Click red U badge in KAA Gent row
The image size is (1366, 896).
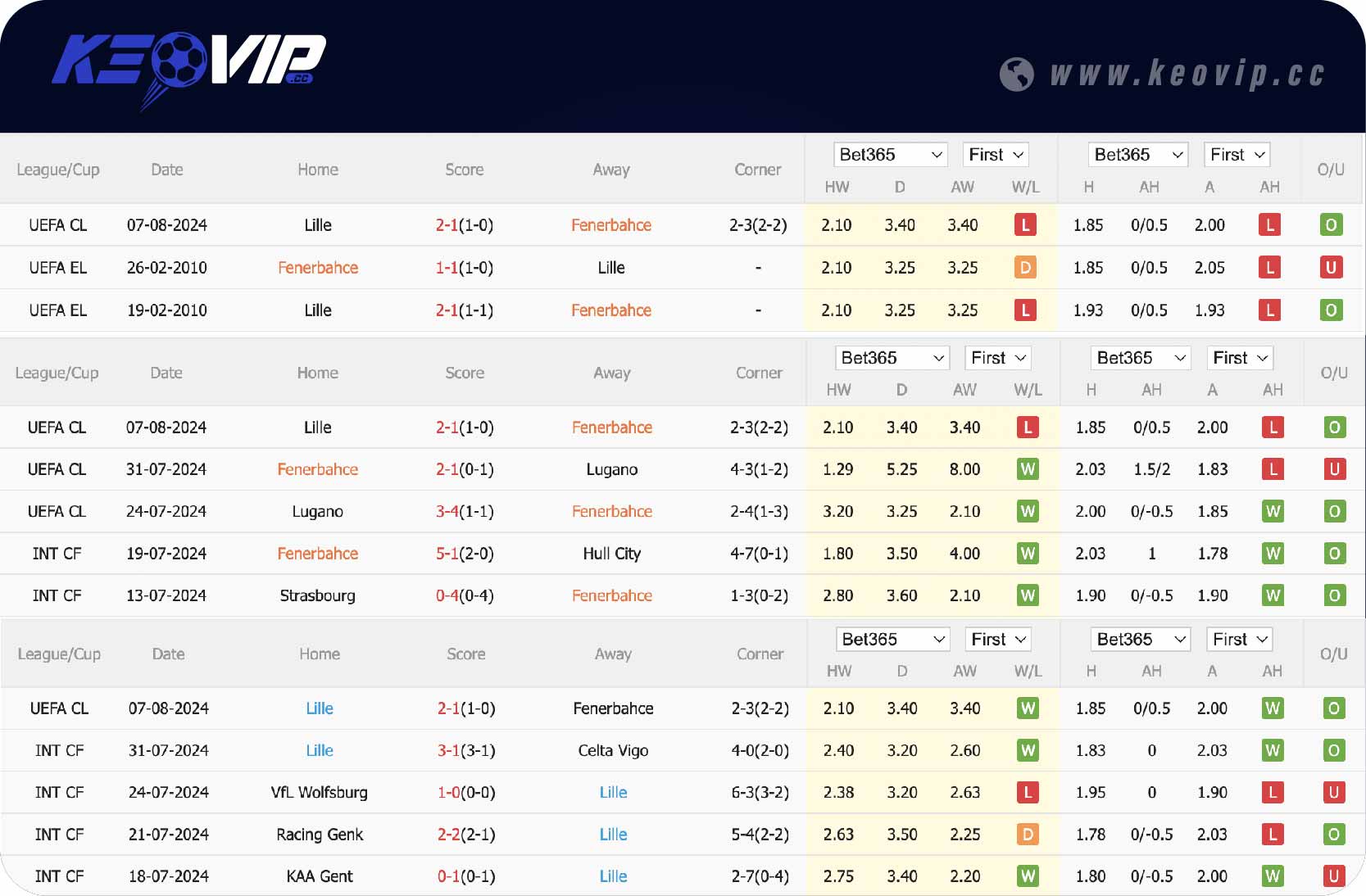point(1333,876)
